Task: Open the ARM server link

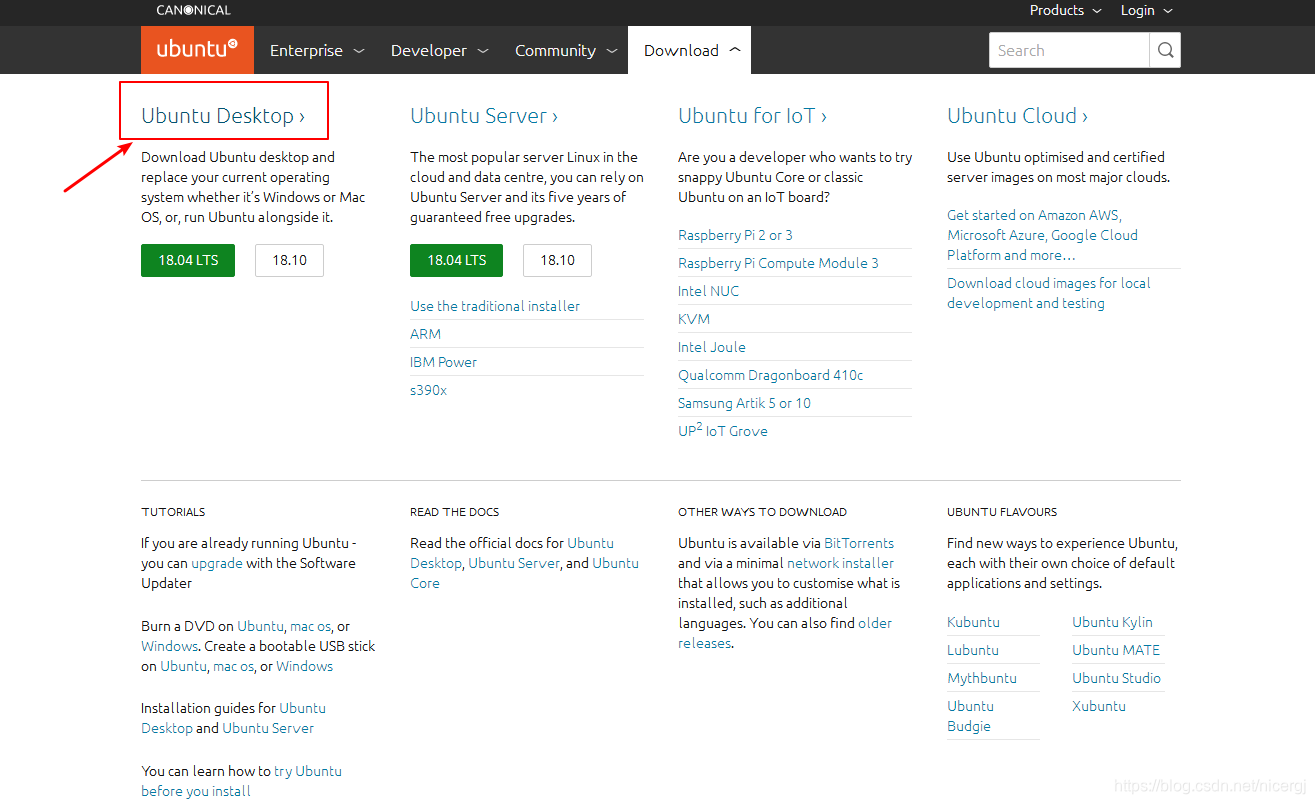Action: 425,334
